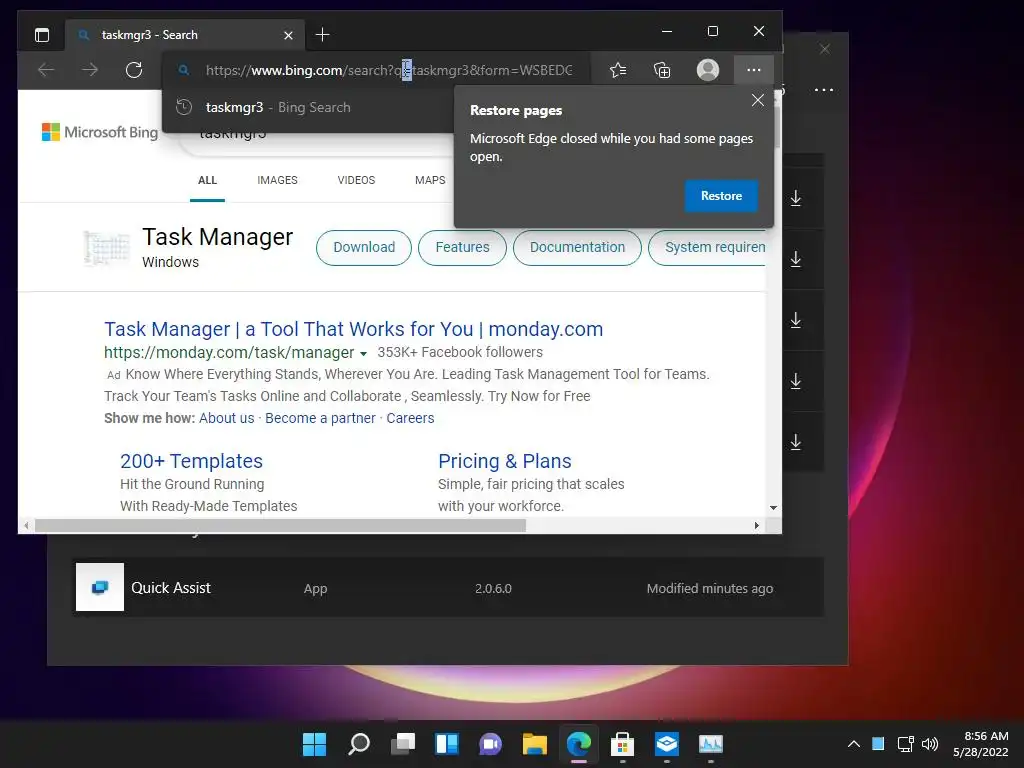Click the Documentation pill button
This screenshot has width=1024, height=768.
point(577,248)
